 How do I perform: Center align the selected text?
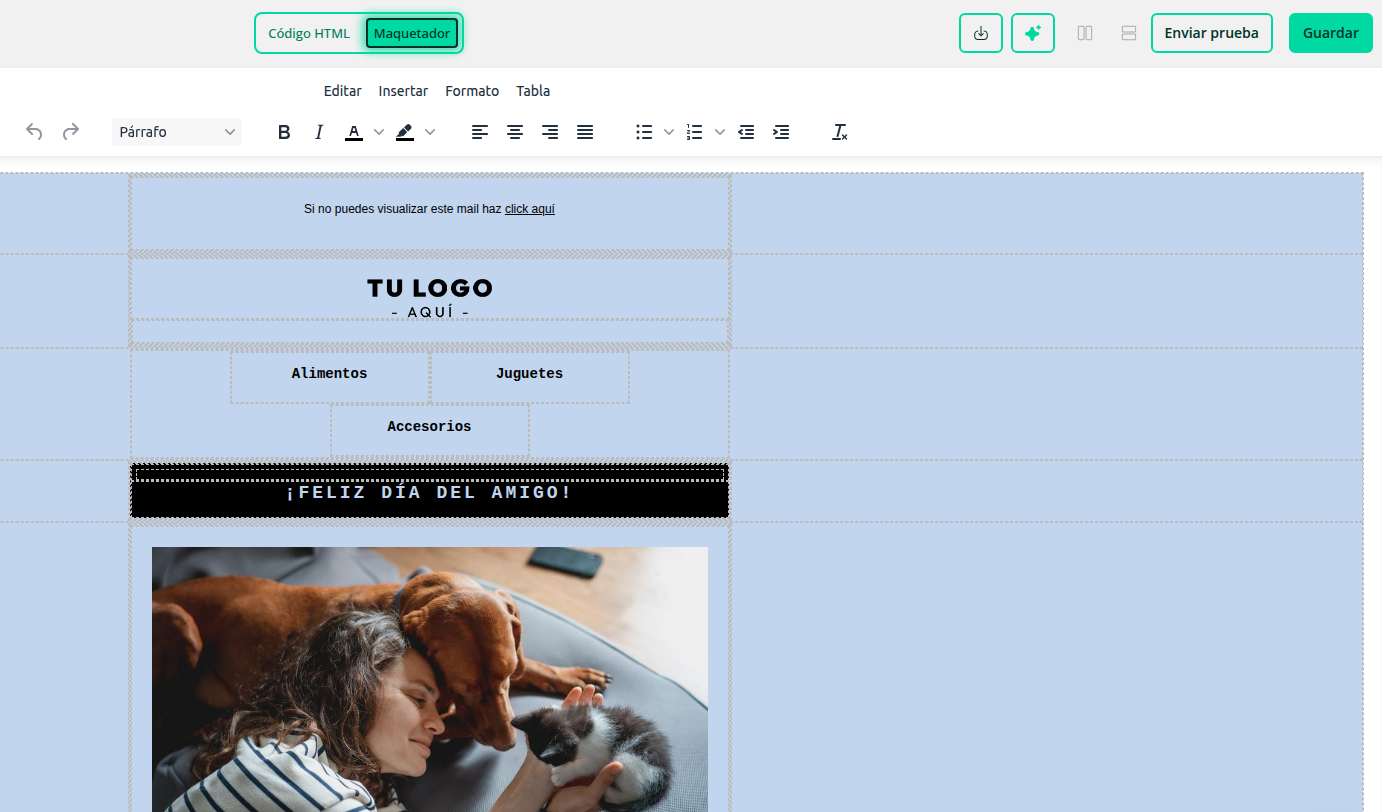click(x=515, y=132)
